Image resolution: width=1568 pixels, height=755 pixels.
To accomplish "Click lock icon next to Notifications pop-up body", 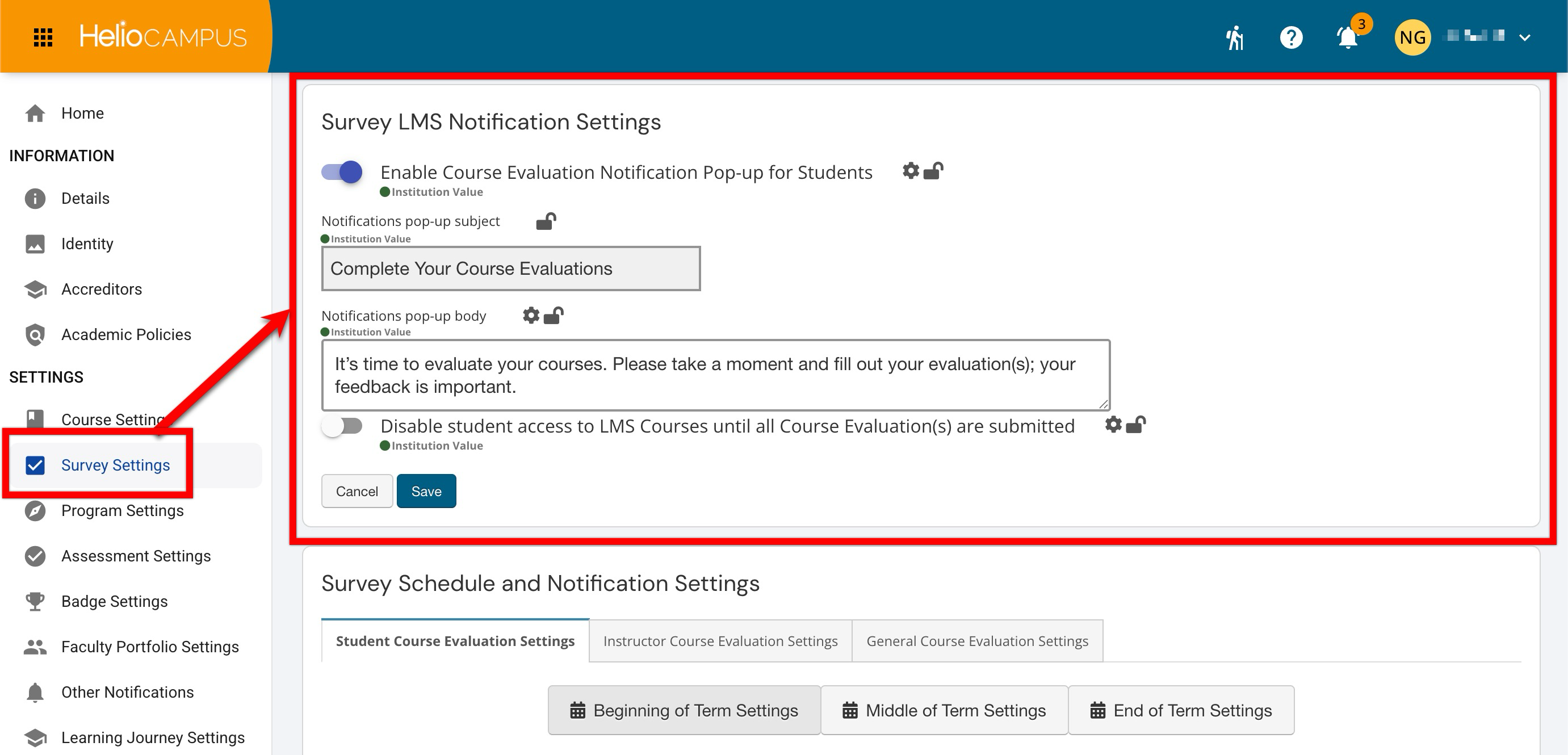I will point(554,316).
